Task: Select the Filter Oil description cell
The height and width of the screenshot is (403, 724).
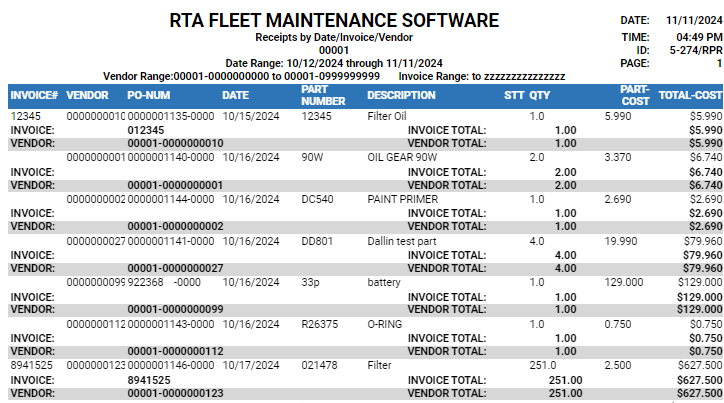Action: click(x=387, y=116)
